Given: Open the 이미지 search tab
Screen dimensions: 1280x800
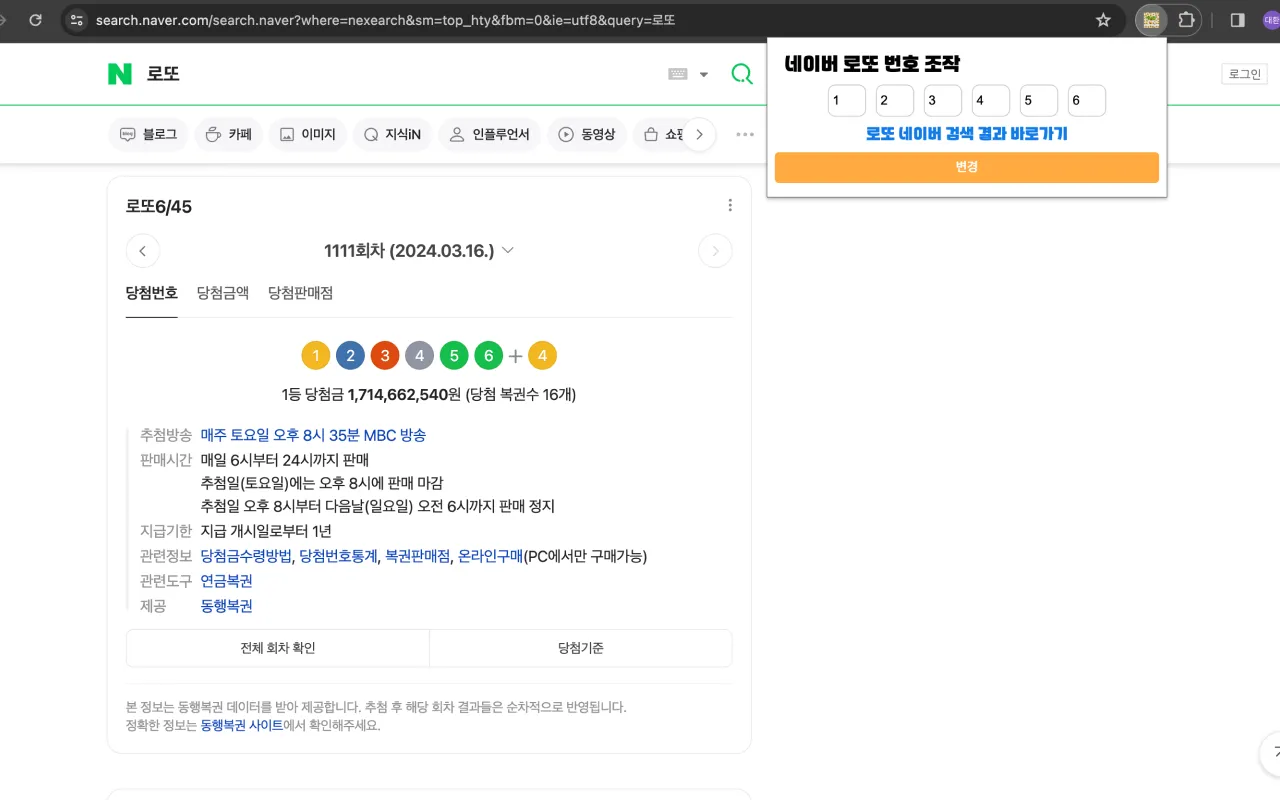Looking at the screenshot, I should tap(307, 134).
